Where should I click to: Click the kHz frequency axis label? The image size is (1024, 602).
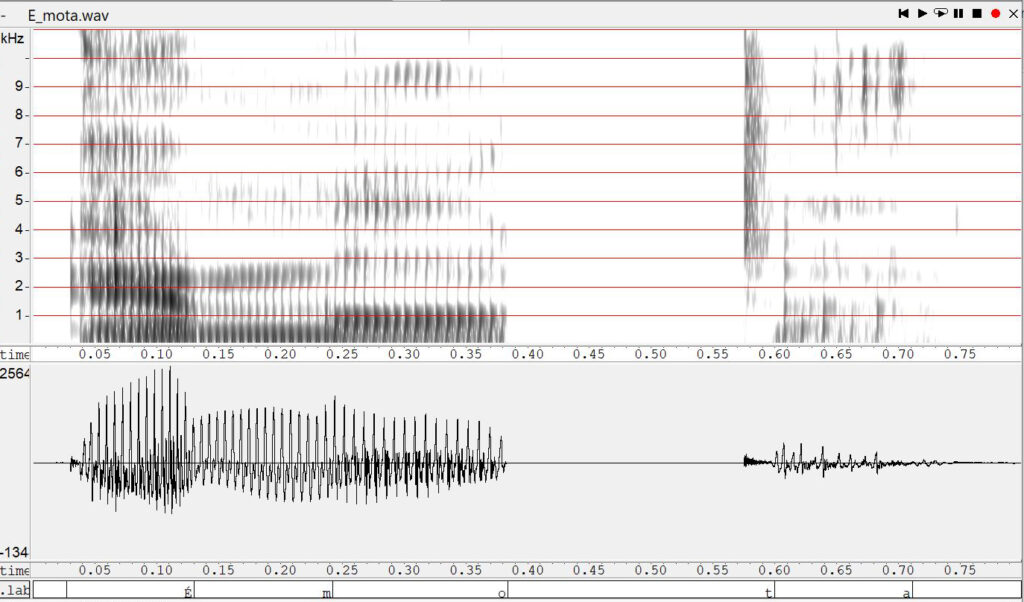point(12,37)
